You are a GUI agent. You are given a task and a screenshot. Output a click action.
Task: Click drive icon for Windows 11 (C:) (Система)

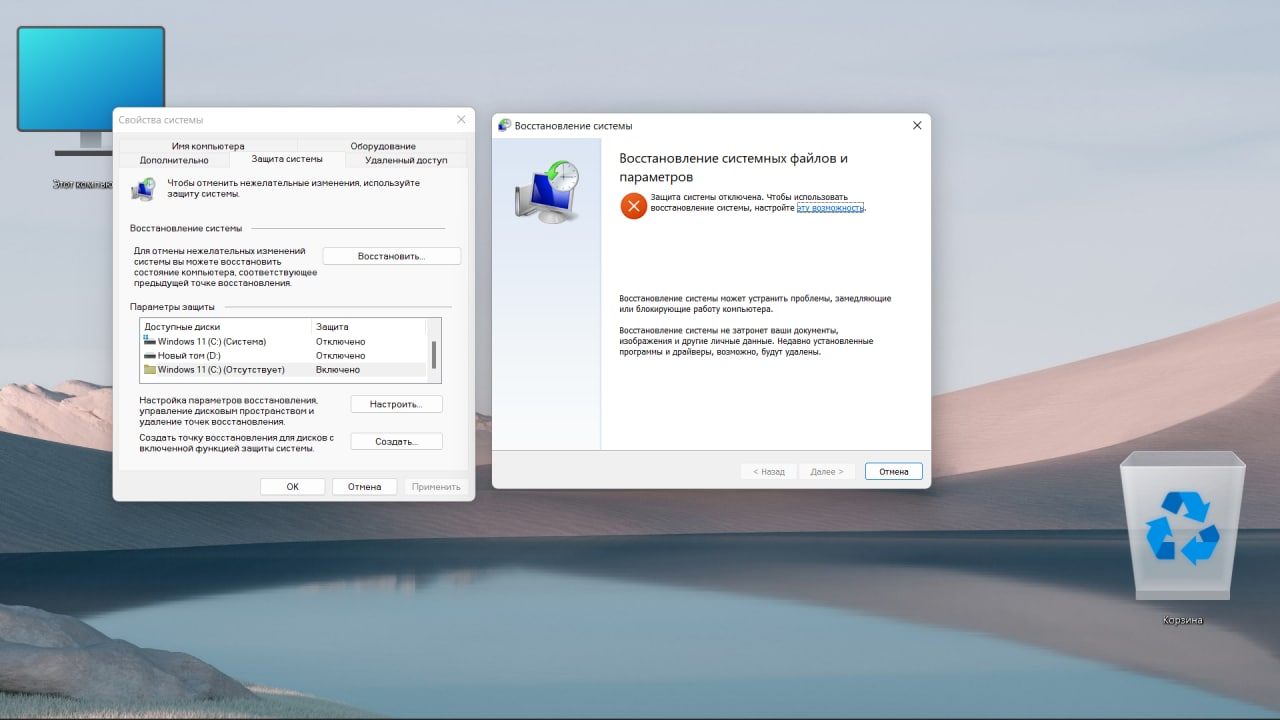[x=150, y=341]
